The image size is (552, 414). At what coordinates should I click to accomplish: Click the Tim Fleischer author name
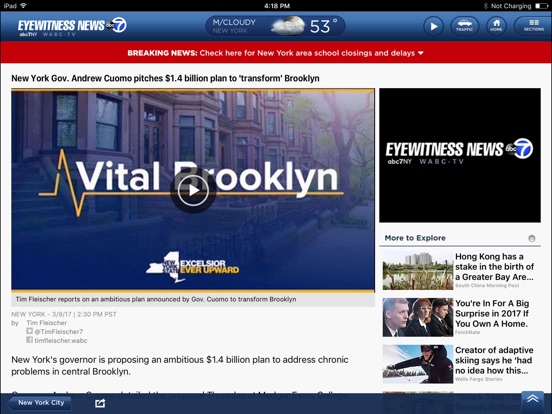(46, 323)
